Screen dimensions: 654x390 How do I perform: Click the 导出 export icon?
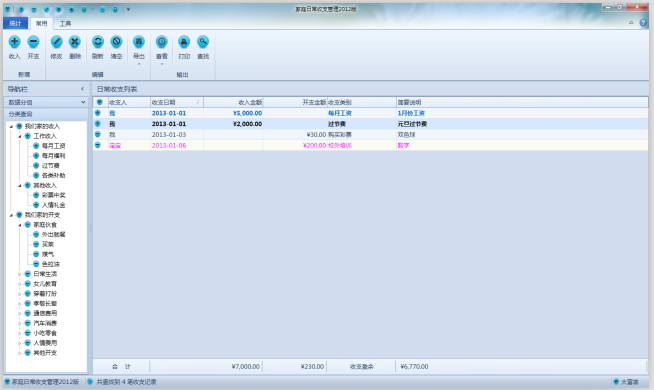click(x=138, y=42)
